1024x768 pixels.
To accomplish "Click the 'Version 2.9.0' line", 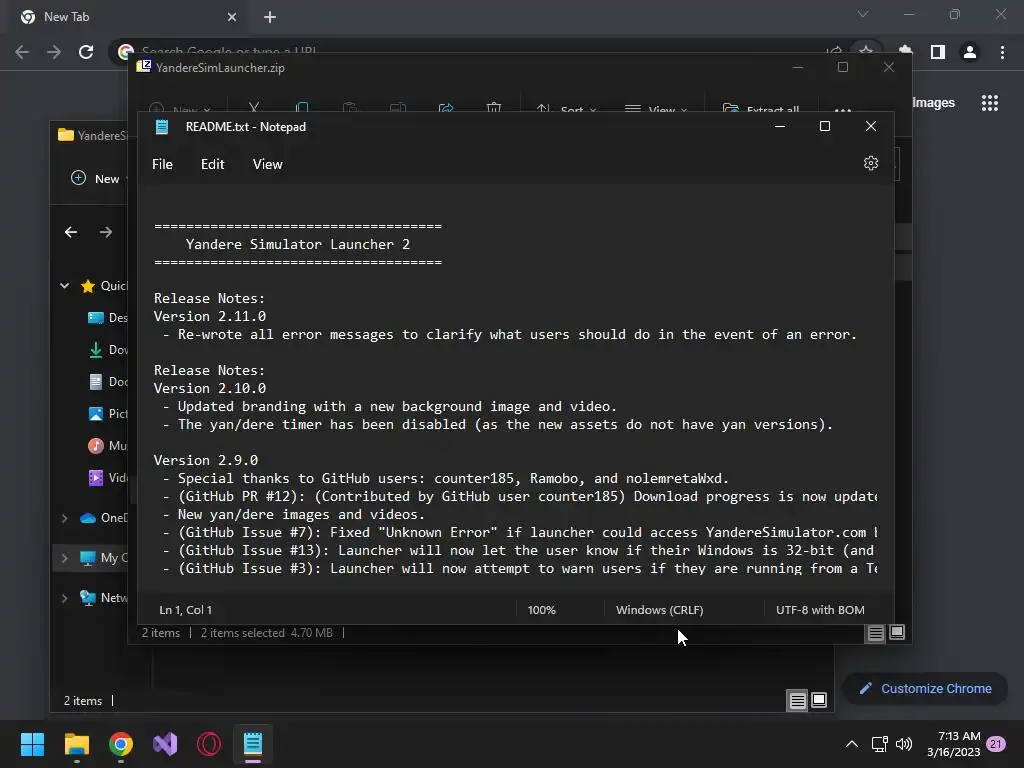I will tap(206, 460).
